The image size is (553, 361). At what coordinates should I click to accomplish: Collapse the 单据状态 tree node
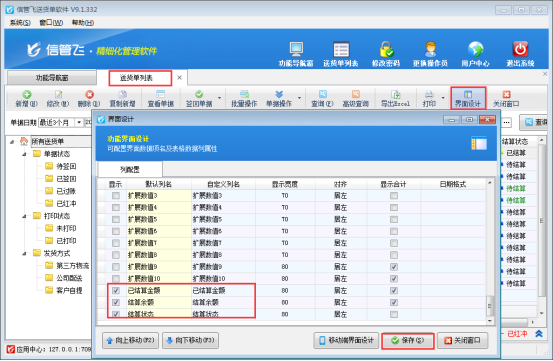tap(24, 154)
